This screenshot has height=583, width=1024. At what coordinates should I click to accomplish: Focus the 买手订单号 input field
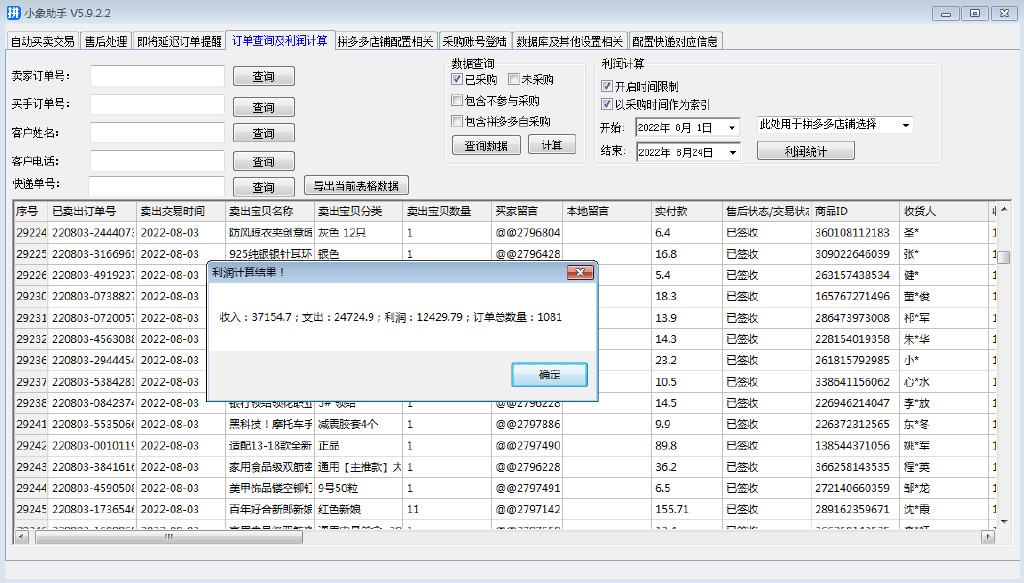157,104
